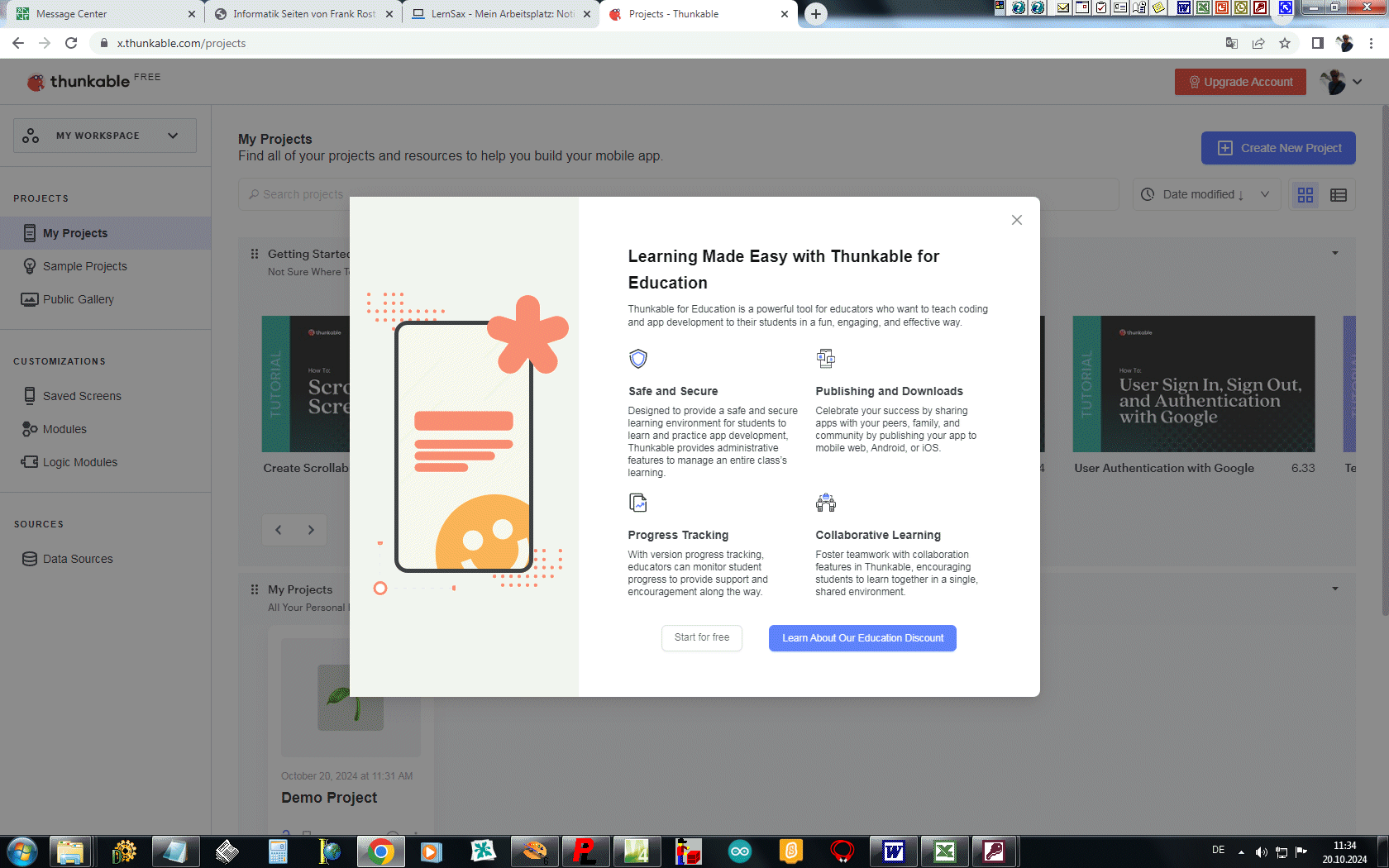This screenshot has width=1389, height=868.
Task: Click the Demo Project title
Action: [x=329, y=798]
